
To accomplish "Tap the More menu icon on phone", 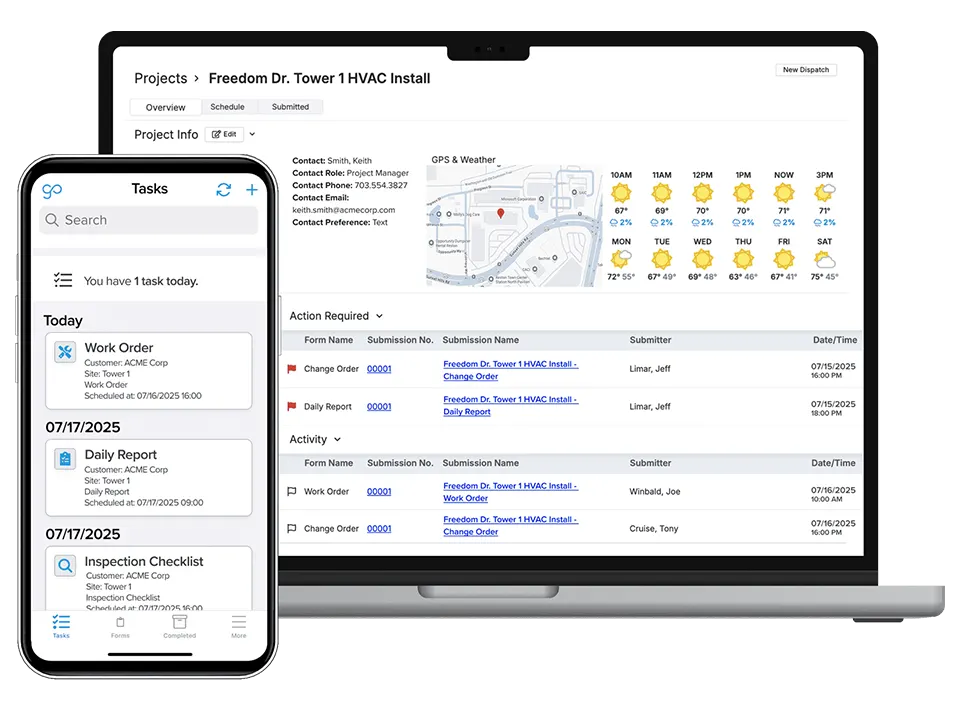I will pos(238,626).
